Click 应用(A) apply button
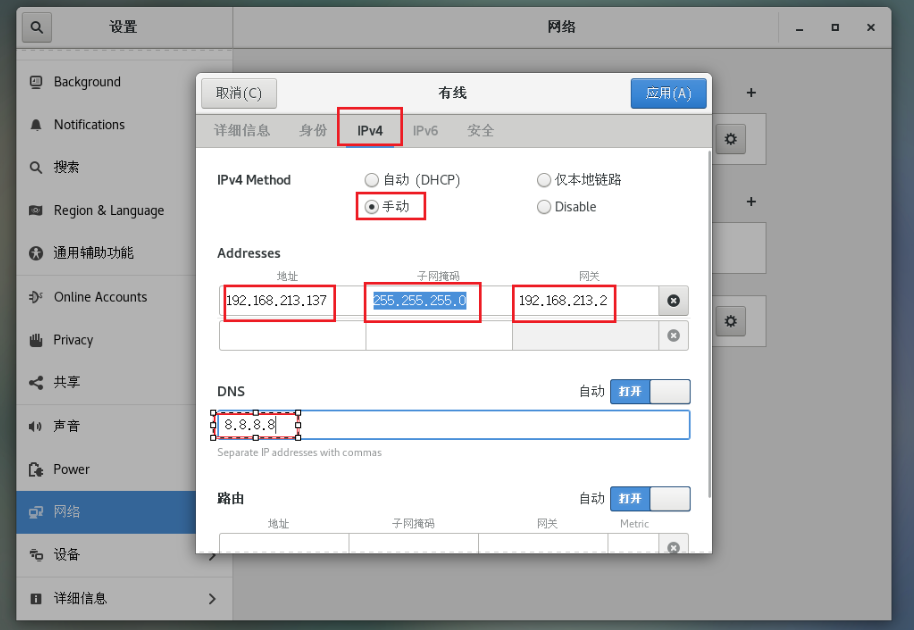Screen dimensions: 914x630 pyautogui.click(x=669, y=93)
